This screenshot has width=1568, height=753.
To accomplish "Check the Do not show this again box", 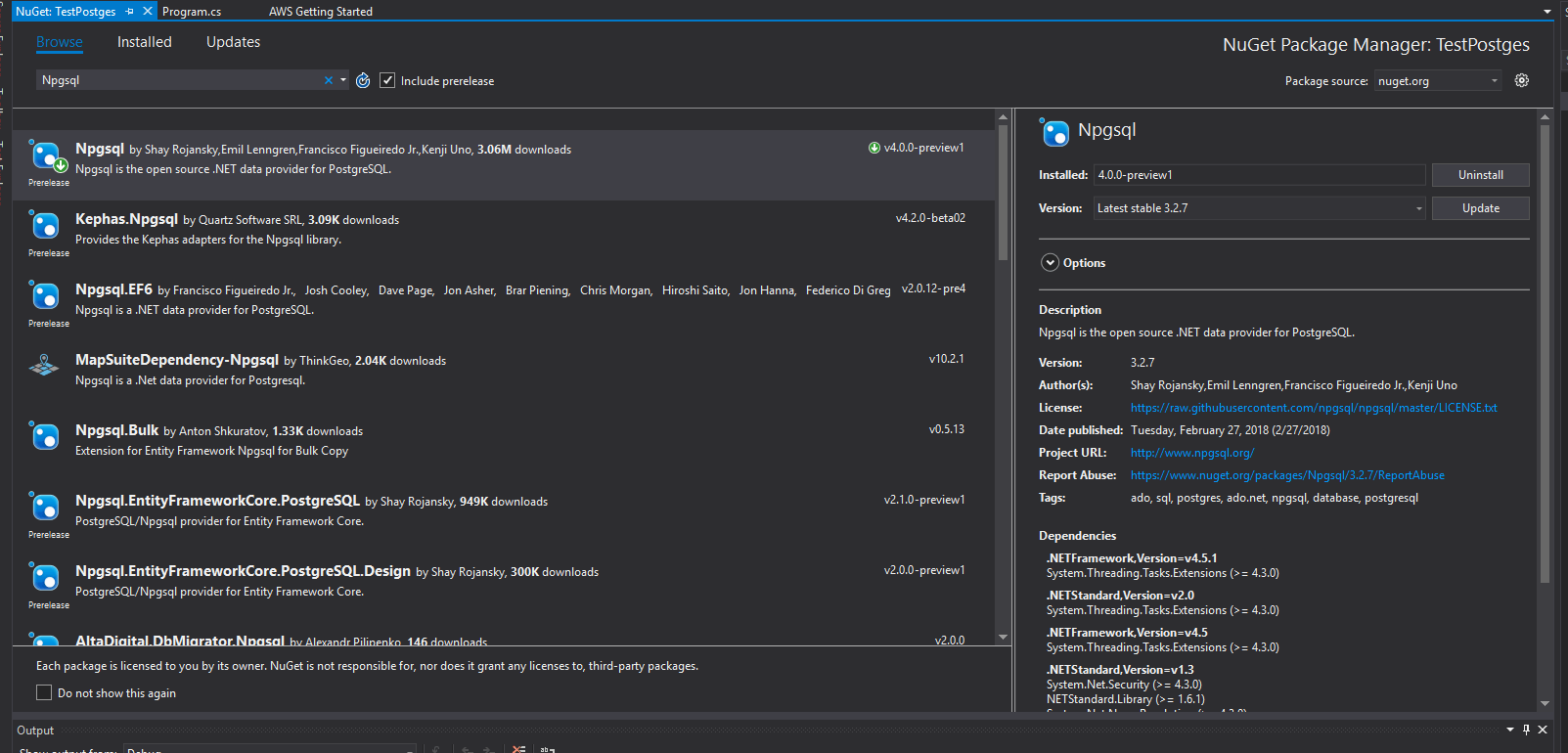I will [x=44, y=692].
